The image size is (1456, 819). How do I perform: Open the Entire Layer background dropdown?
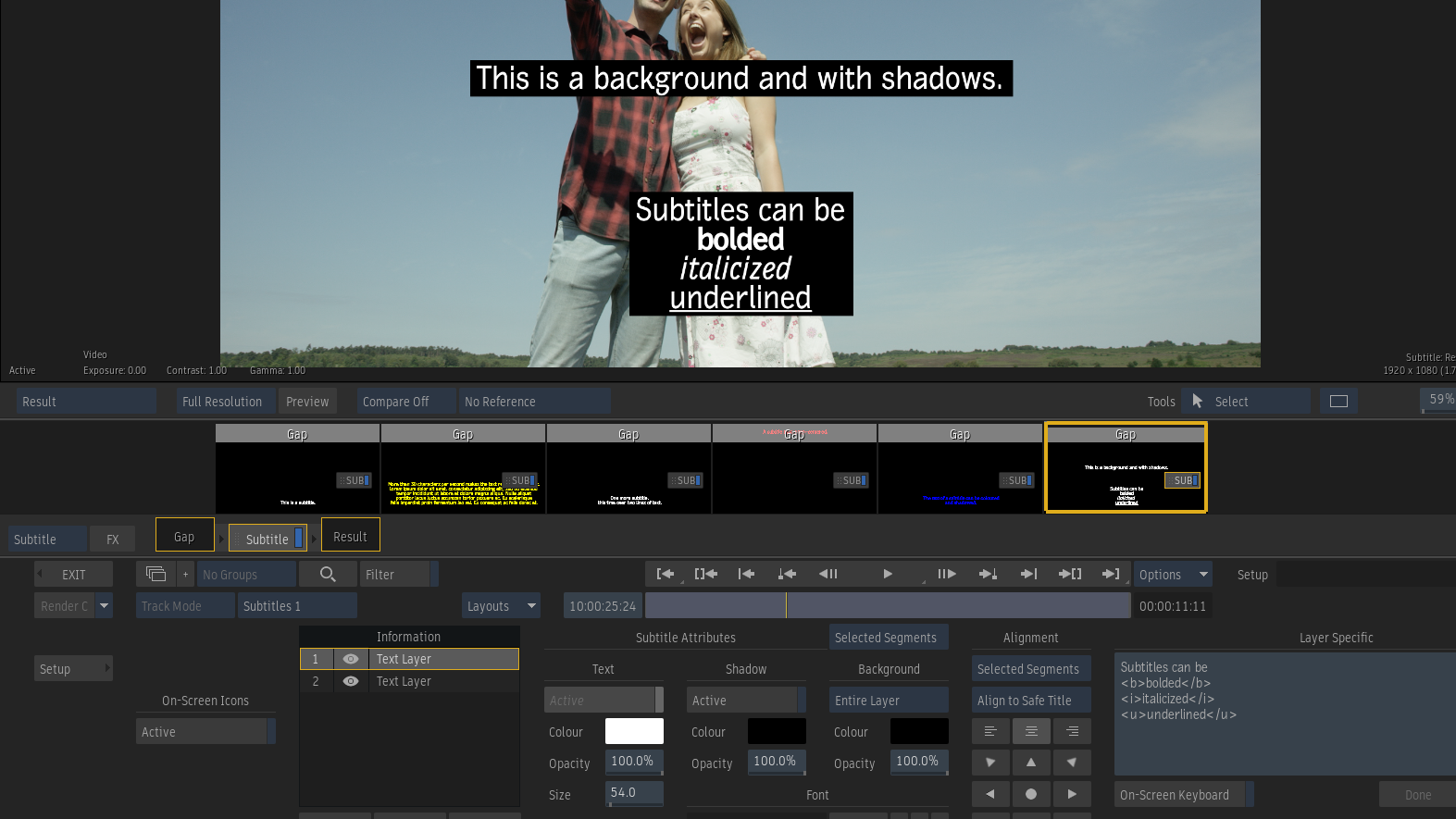point(889,700)
